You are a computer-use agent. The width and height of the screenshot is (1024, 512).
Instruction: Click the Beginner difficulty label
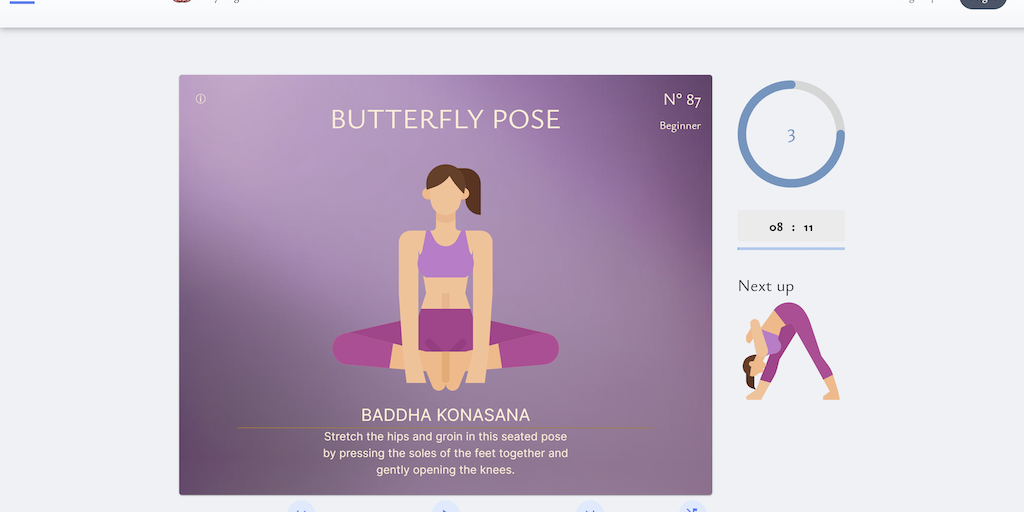680,126
